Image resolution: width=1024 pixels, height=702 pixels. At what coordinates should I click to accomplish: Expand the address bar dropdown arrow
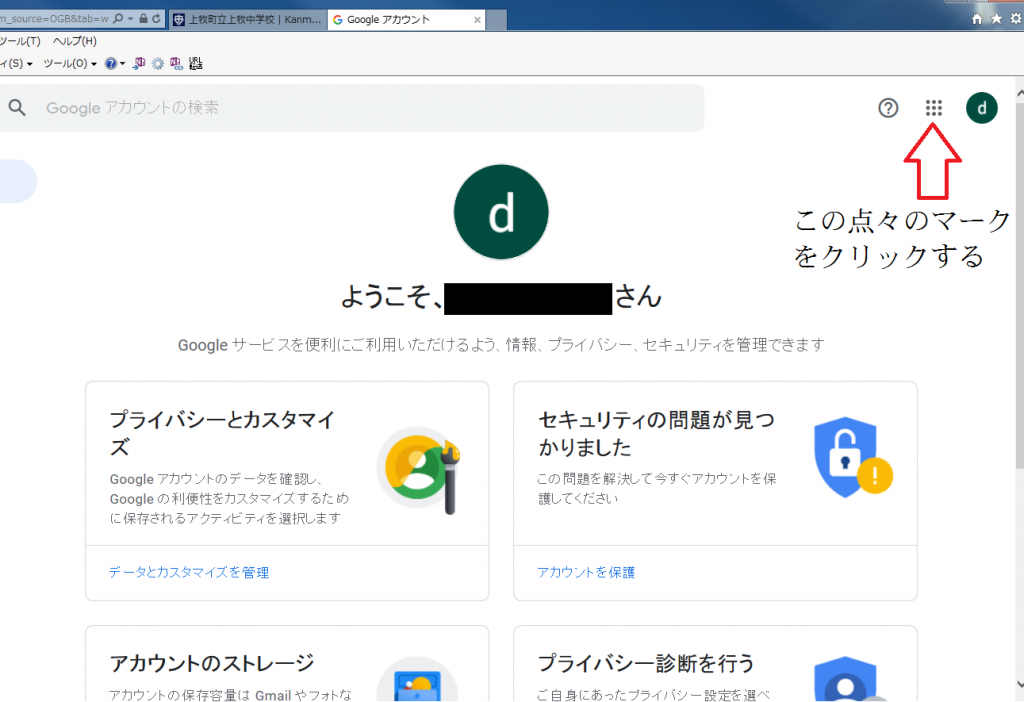coord(131,19)
